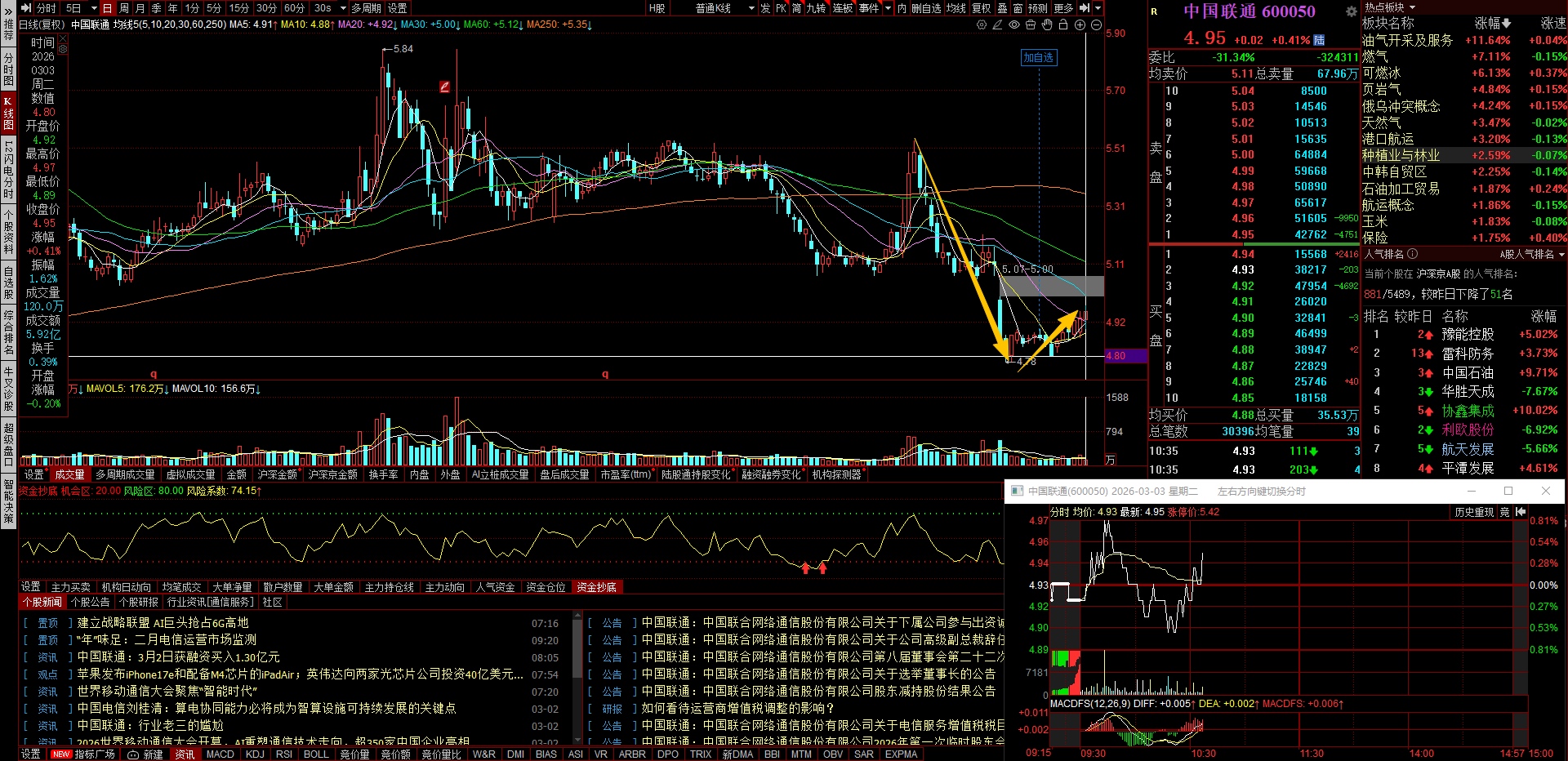Viewport: 1568px width, 761px height.
Task: Click the 叠 overlay toolbar button
Action: (x=1002, y=8)
